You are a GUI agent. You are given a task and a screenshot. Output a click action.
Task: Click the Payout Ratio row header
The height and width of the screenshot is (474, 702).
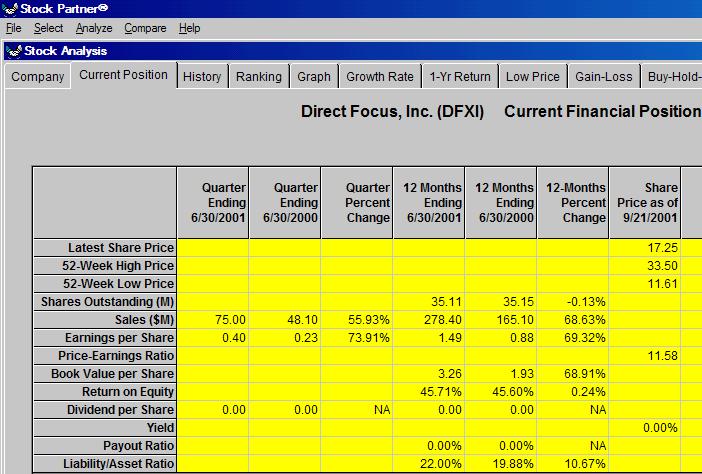click(105, 446)
